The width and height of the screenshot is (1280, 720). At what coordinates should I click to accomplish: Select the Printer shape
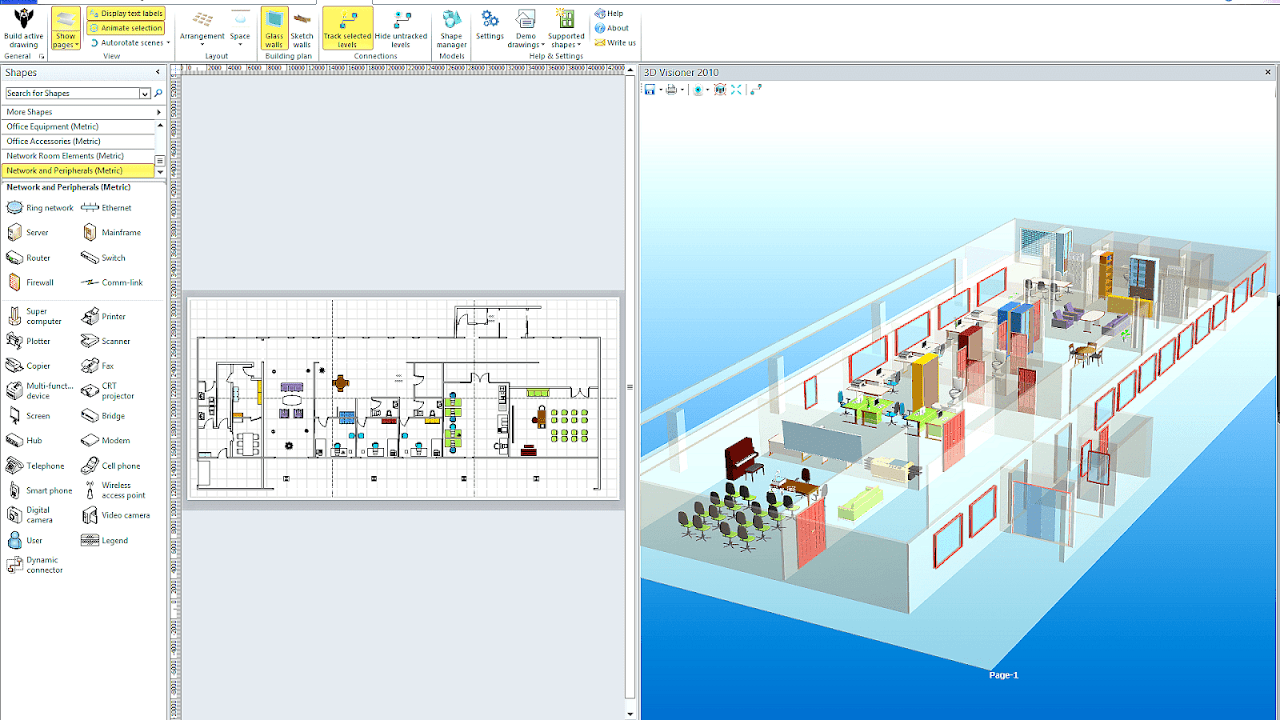tap(104, 316)
